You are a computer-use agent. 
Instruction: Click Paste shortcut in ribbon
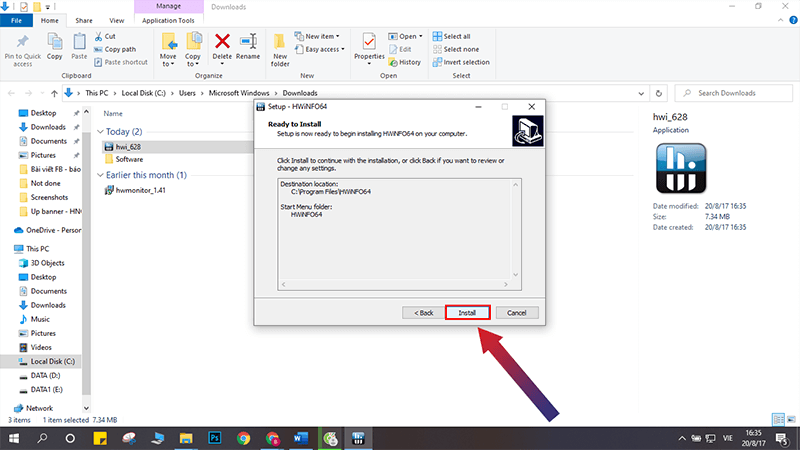click(x=121, y=62)
